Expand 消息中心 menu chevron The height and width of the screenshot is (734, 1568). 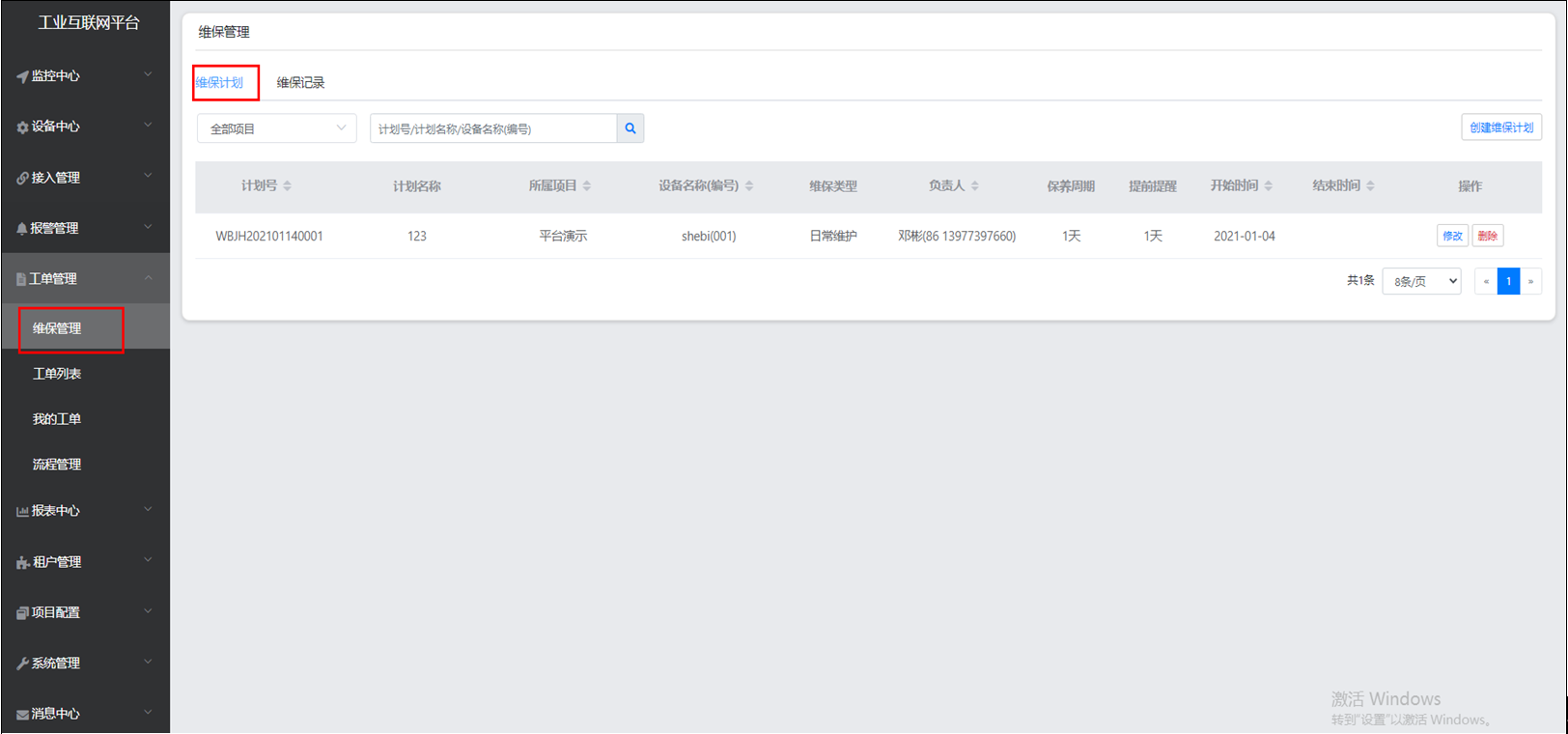(x=148, y=713)
